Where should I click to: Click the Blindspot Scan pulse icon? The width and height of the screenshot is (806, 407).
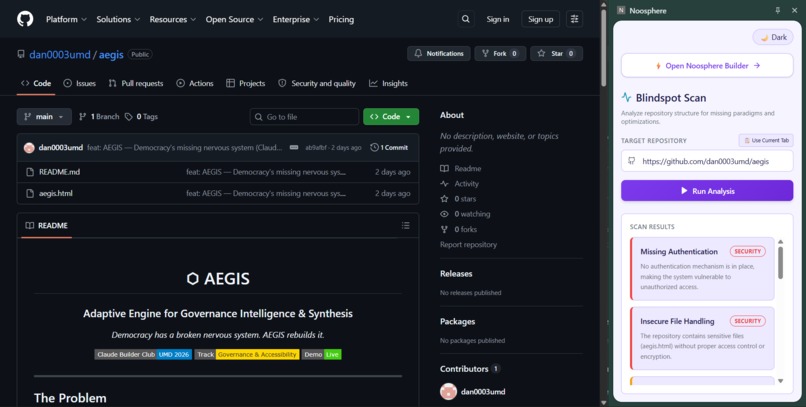pos(626,97)
